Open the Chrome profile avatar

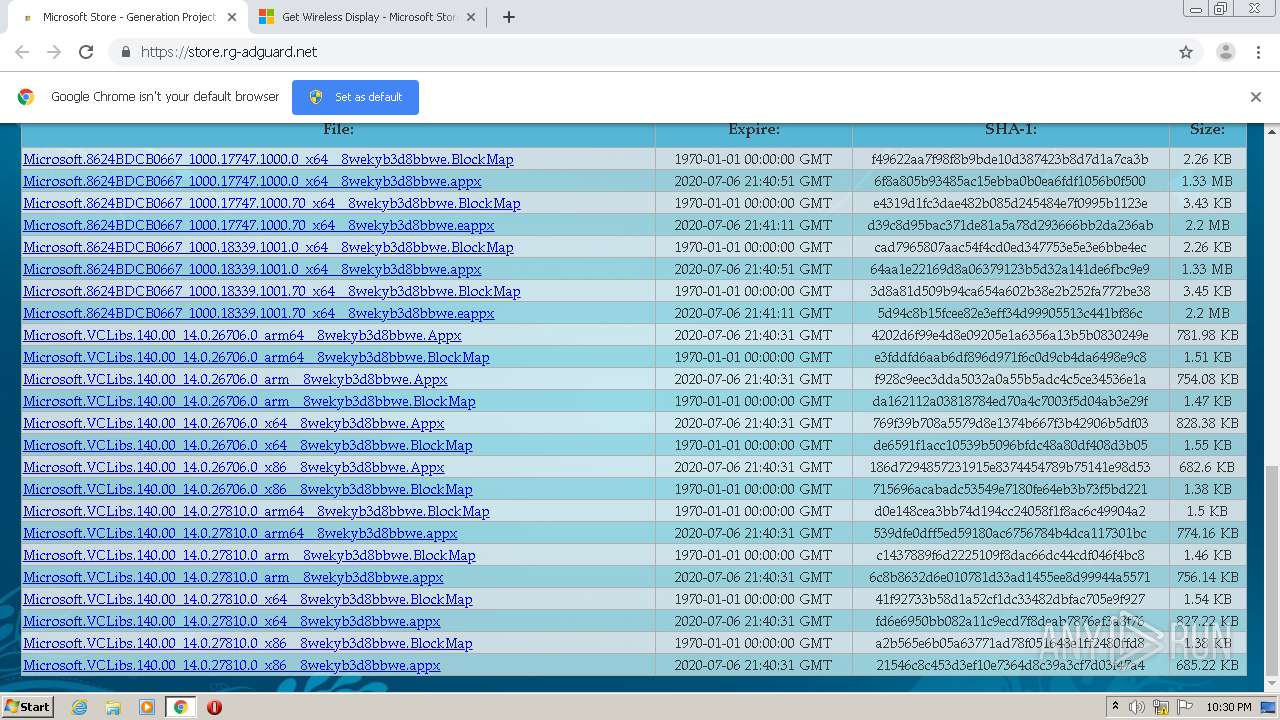[x=1225, y=52]
